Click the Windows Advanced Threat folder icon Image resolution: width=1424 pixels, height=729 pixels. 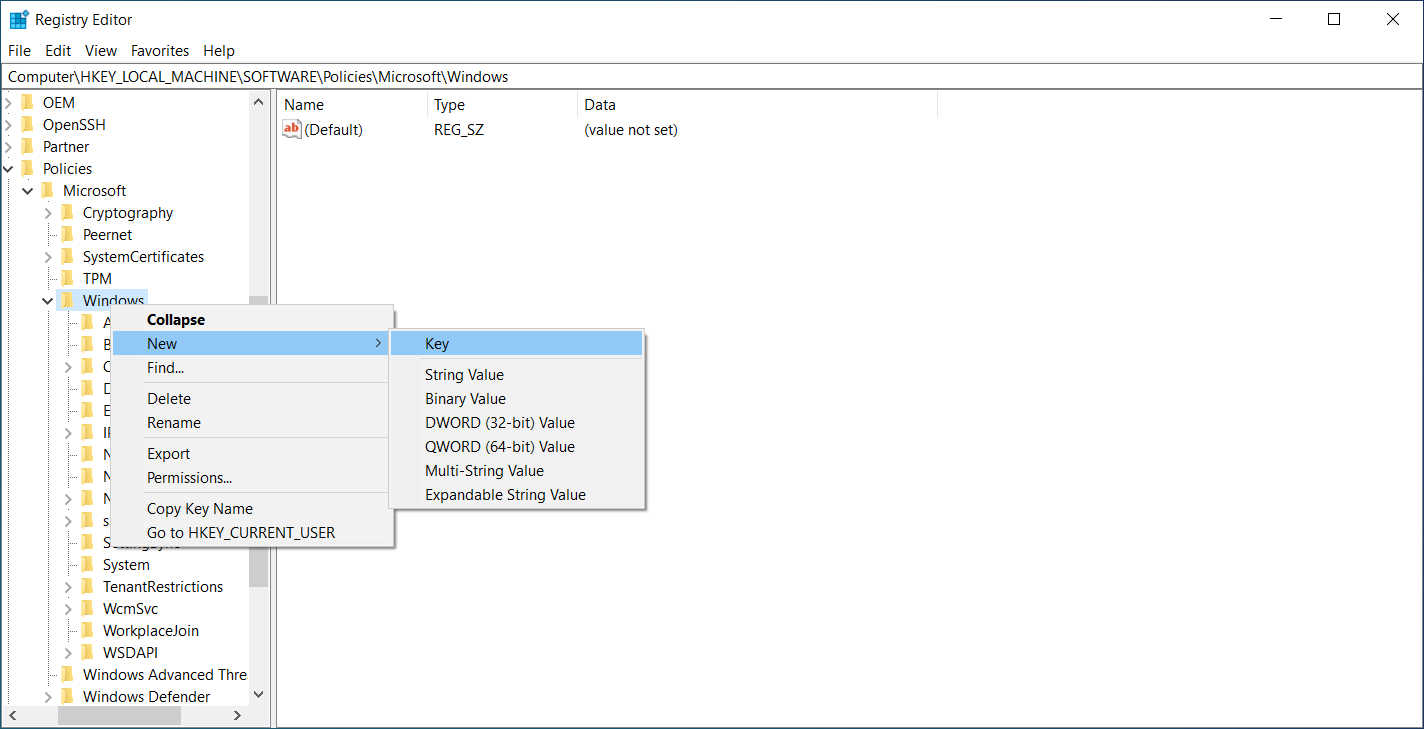tap(68, 674)
